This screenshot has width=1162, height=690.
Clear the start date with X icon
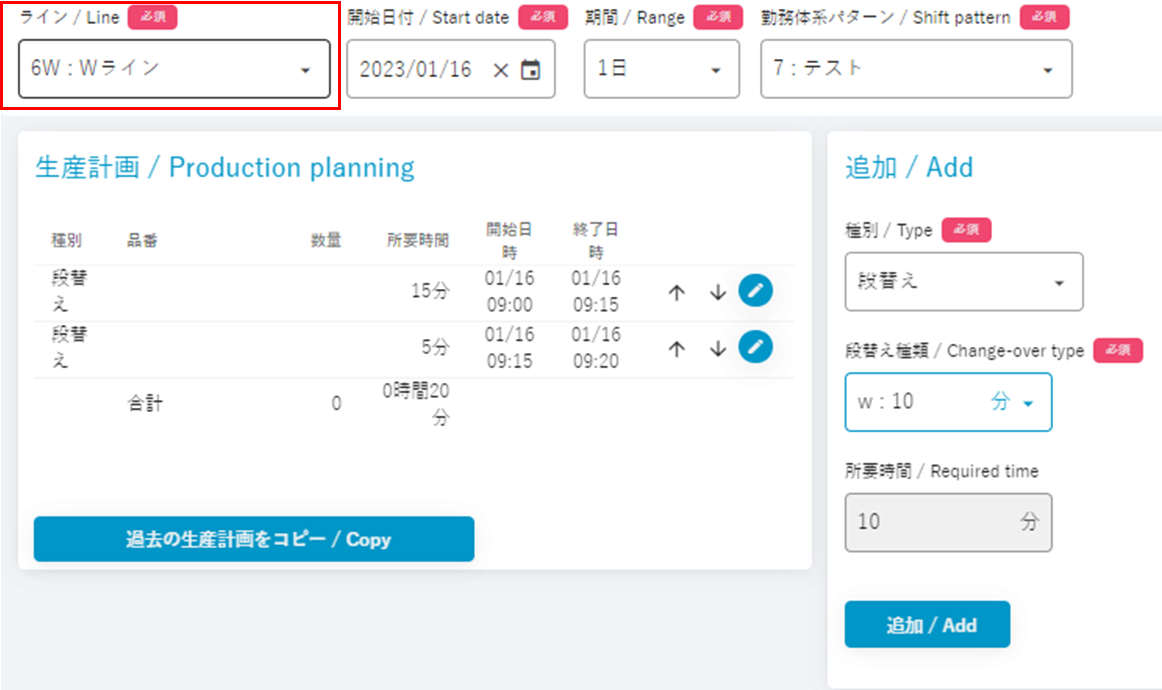[x=501, y=70]
